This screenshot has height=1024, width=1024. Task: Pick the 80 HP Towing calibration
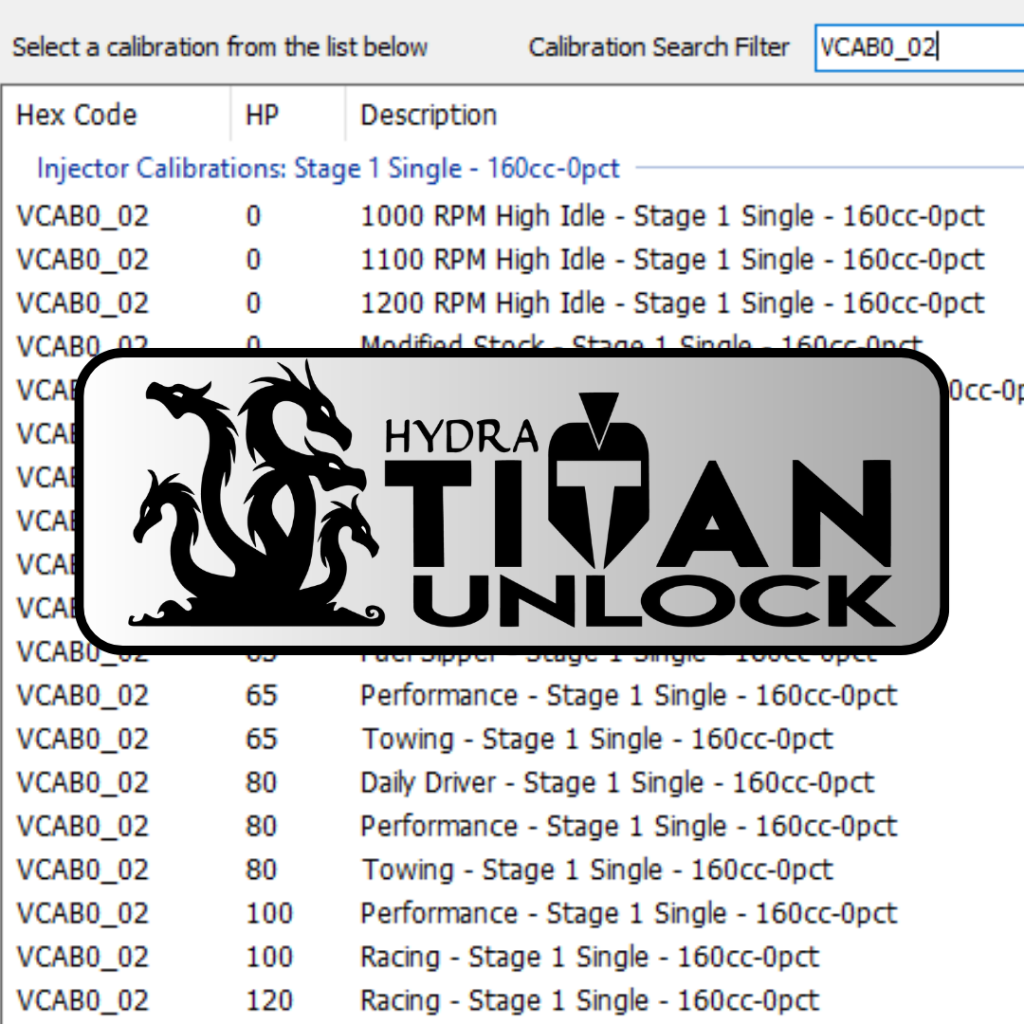point(596,870)
